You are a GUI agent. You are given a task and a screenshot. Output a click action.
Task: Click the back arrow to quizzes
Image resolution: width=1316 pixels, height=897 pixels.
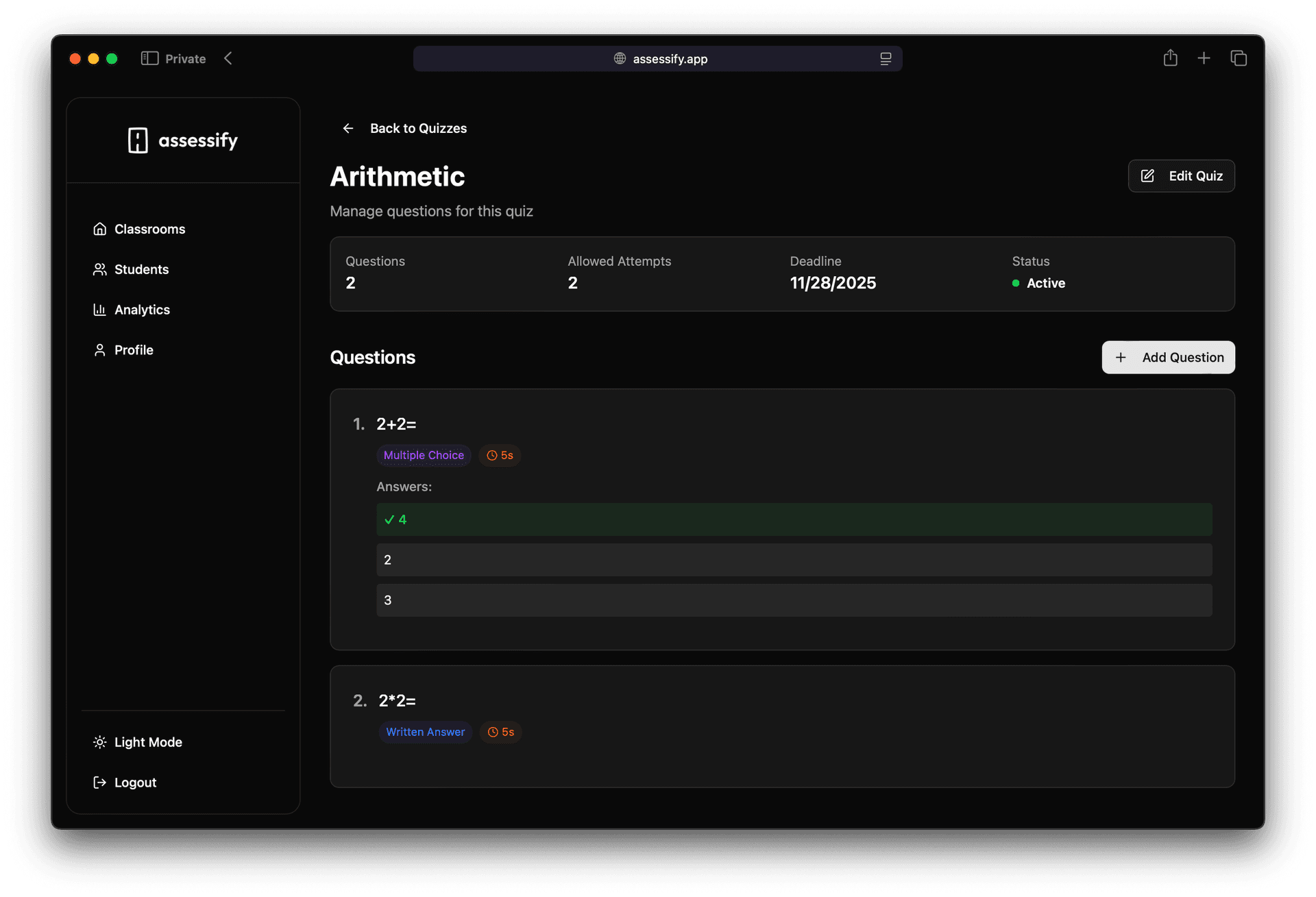(348, 128)
